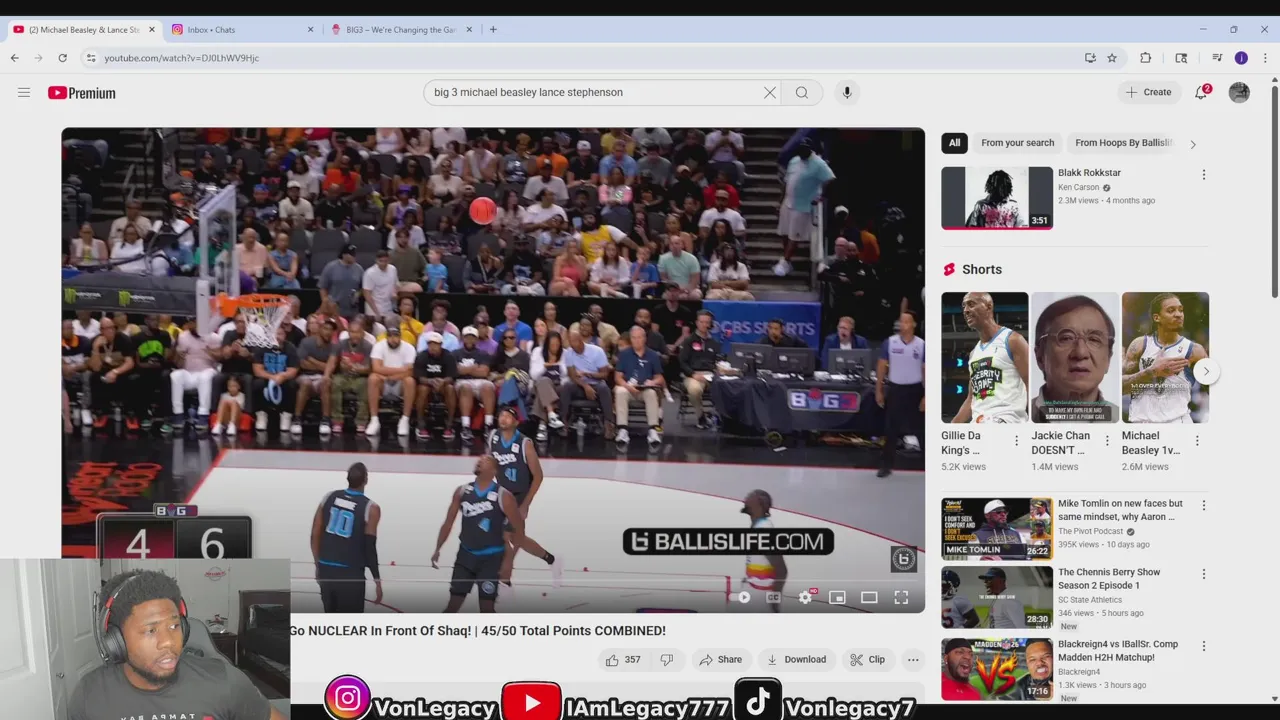Viewport: 1280px width, 720px height.
Task: Create a Clip of the video
Action: [867, 660]
